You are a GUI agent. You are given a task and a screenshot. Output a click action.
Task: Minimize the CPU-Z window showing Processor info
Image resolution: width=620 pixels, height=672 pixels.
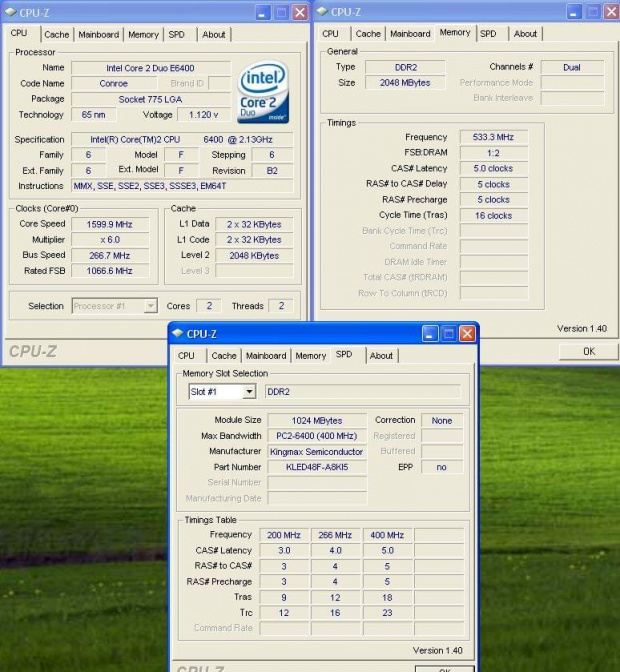[263, 12]
